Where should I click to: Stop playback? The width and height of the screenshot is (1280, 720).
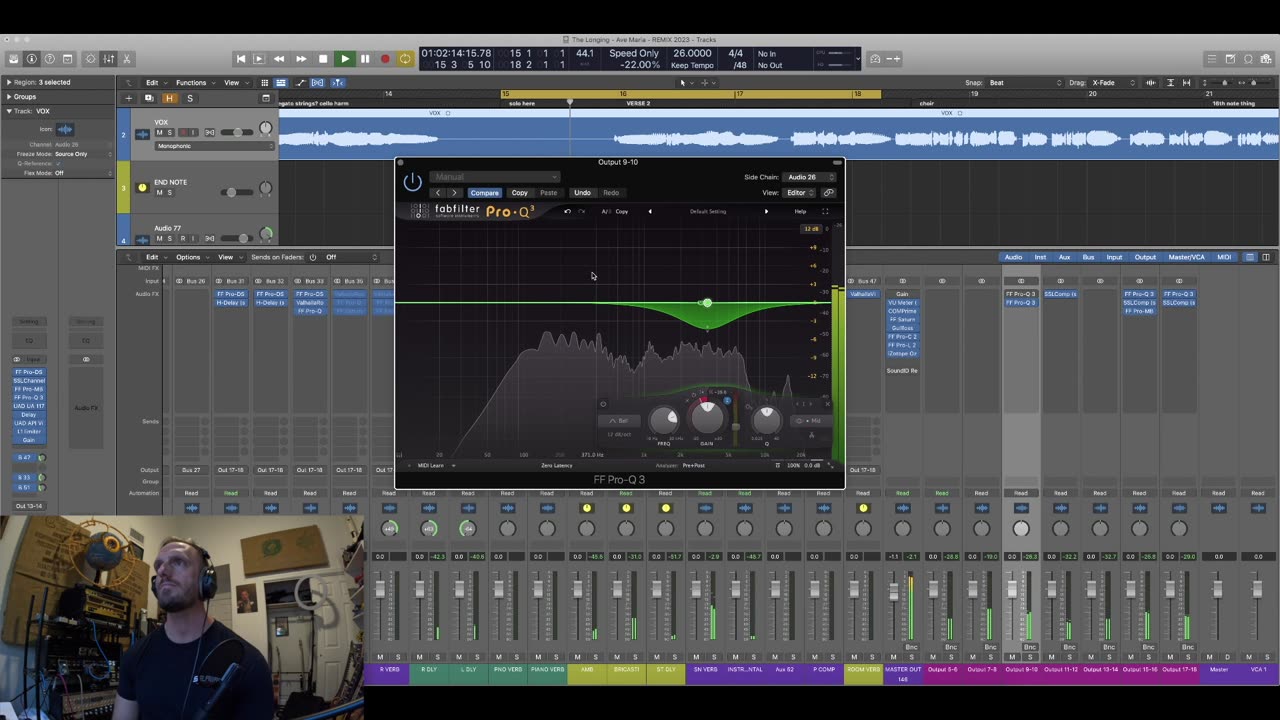322,59
